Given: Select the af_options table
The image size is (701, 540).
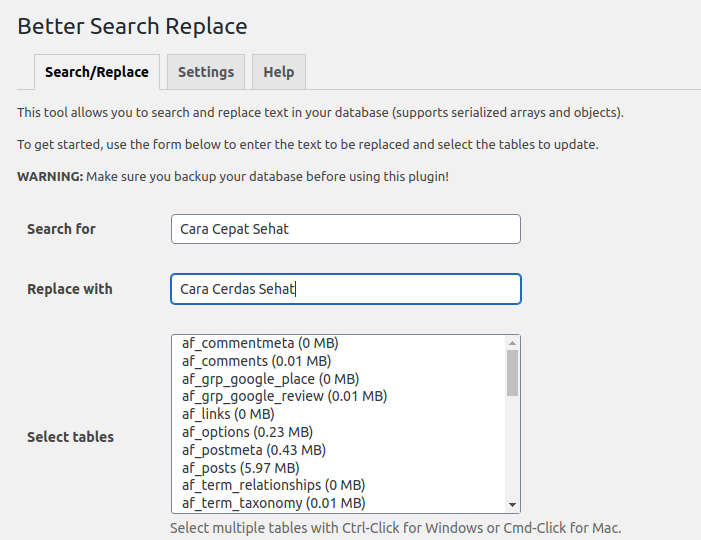Looking at the screenshot, I should tap(247, 432).
